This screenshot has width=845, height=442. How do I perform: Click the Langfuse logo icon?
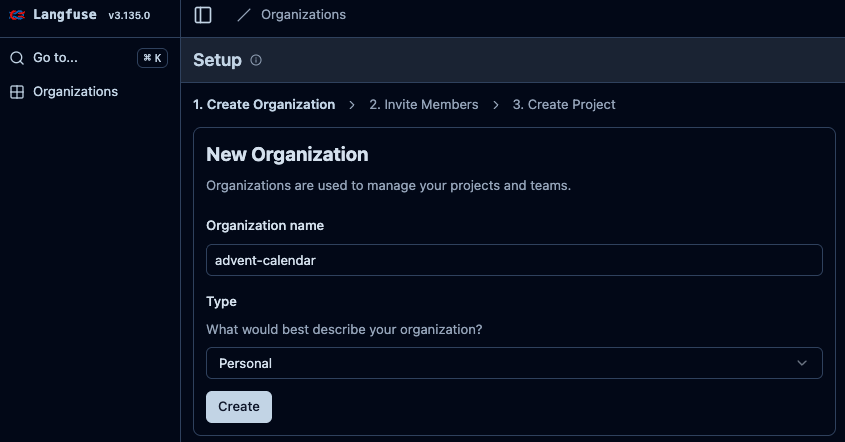click(17, 15)
